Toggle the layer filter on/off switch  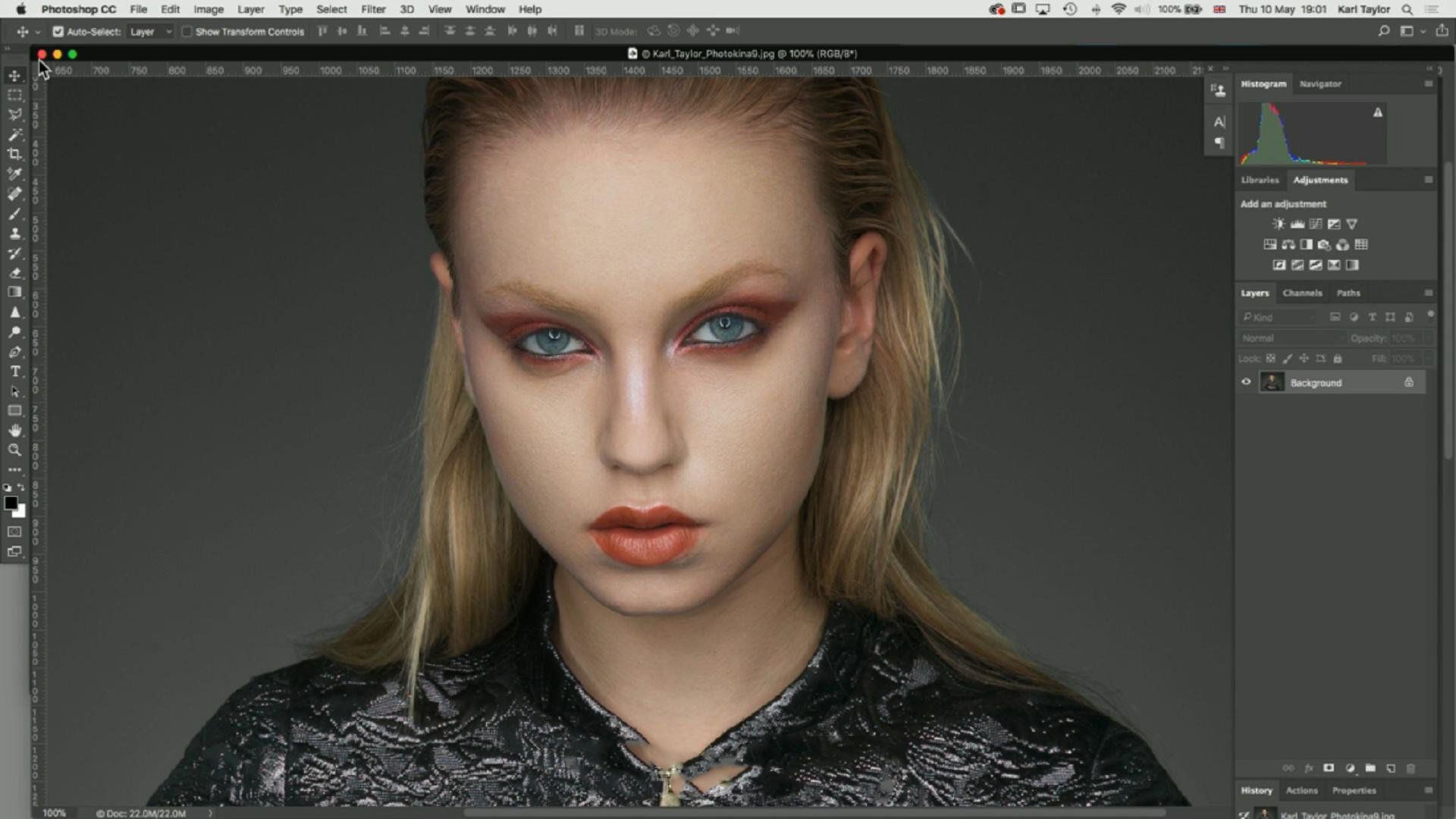[1431, 314]
